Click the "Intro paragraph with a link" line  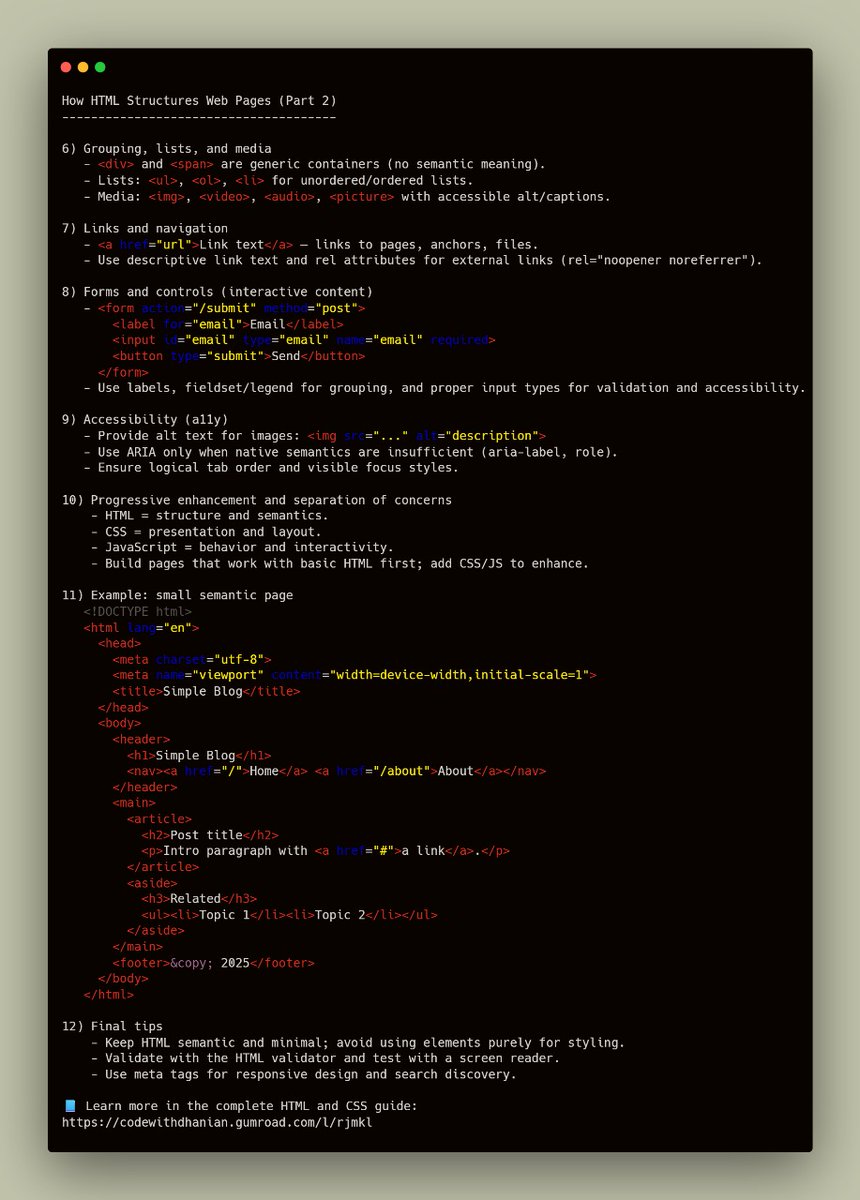(325, 851)
